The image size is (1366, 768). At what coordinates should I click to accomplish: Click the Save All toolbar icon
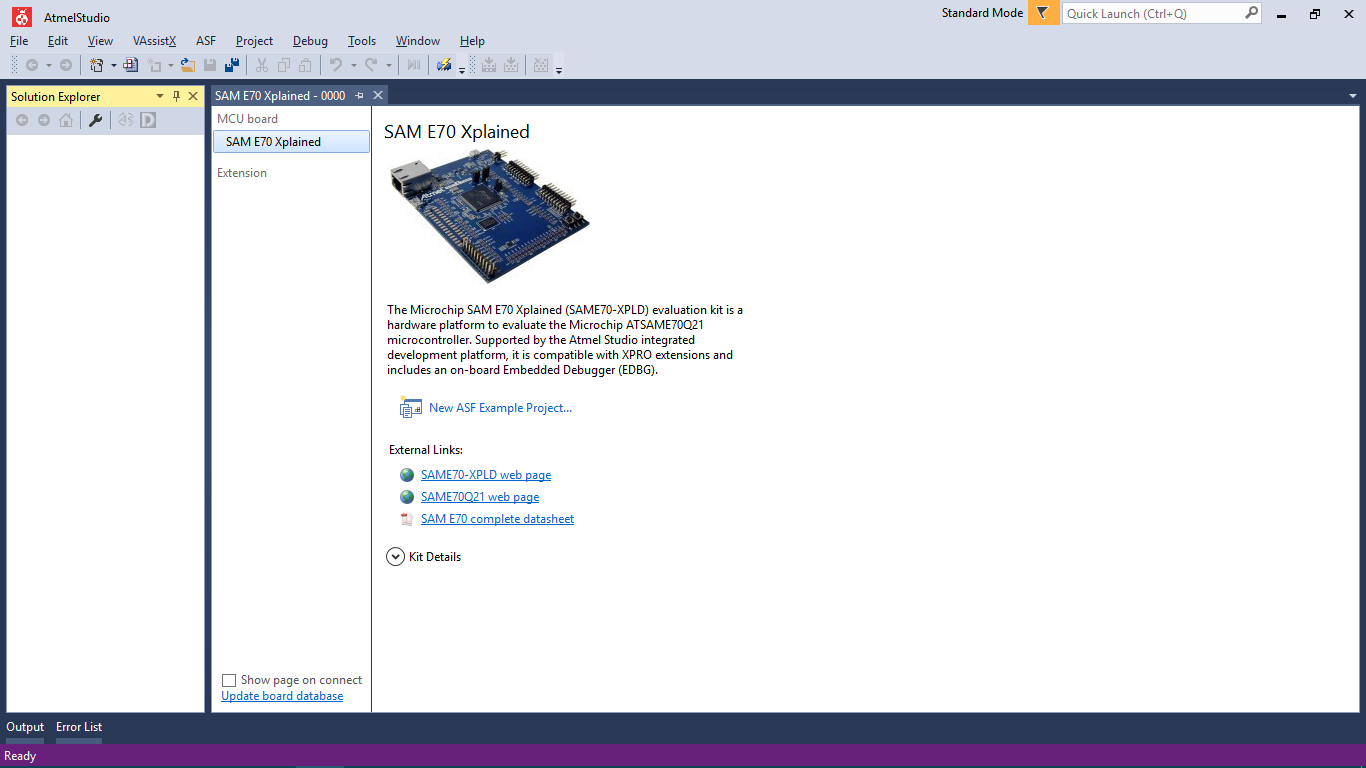(232, 65)
